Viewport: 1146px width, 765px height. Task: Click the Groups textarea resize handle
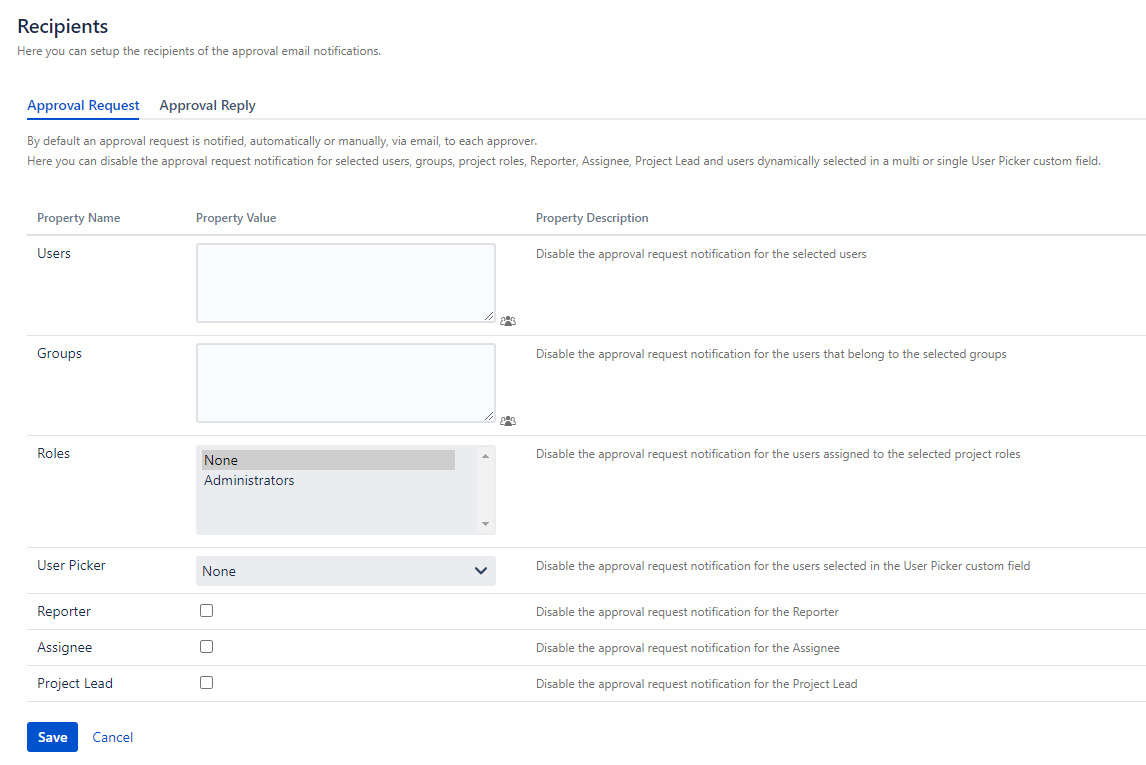pos(489,416)
